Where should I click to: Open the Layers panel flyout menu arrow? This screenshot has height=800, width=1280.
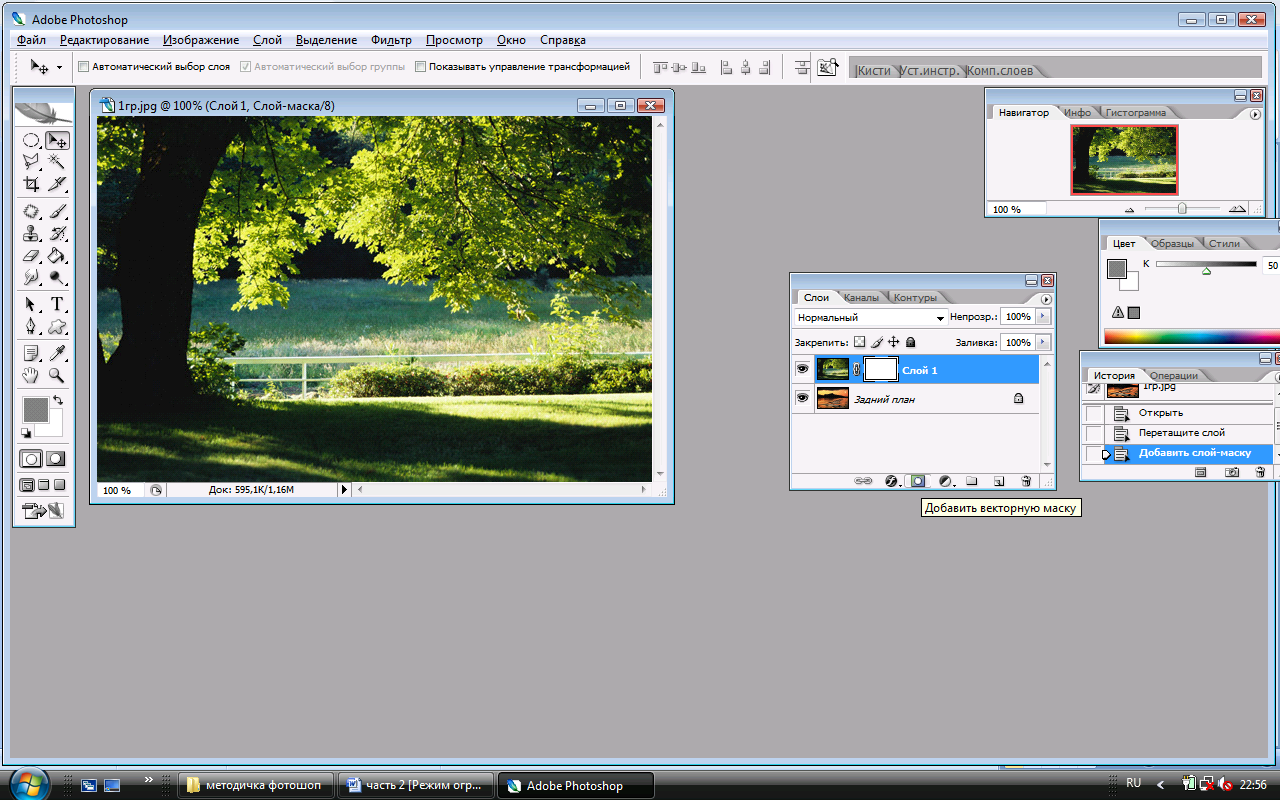1046,299
